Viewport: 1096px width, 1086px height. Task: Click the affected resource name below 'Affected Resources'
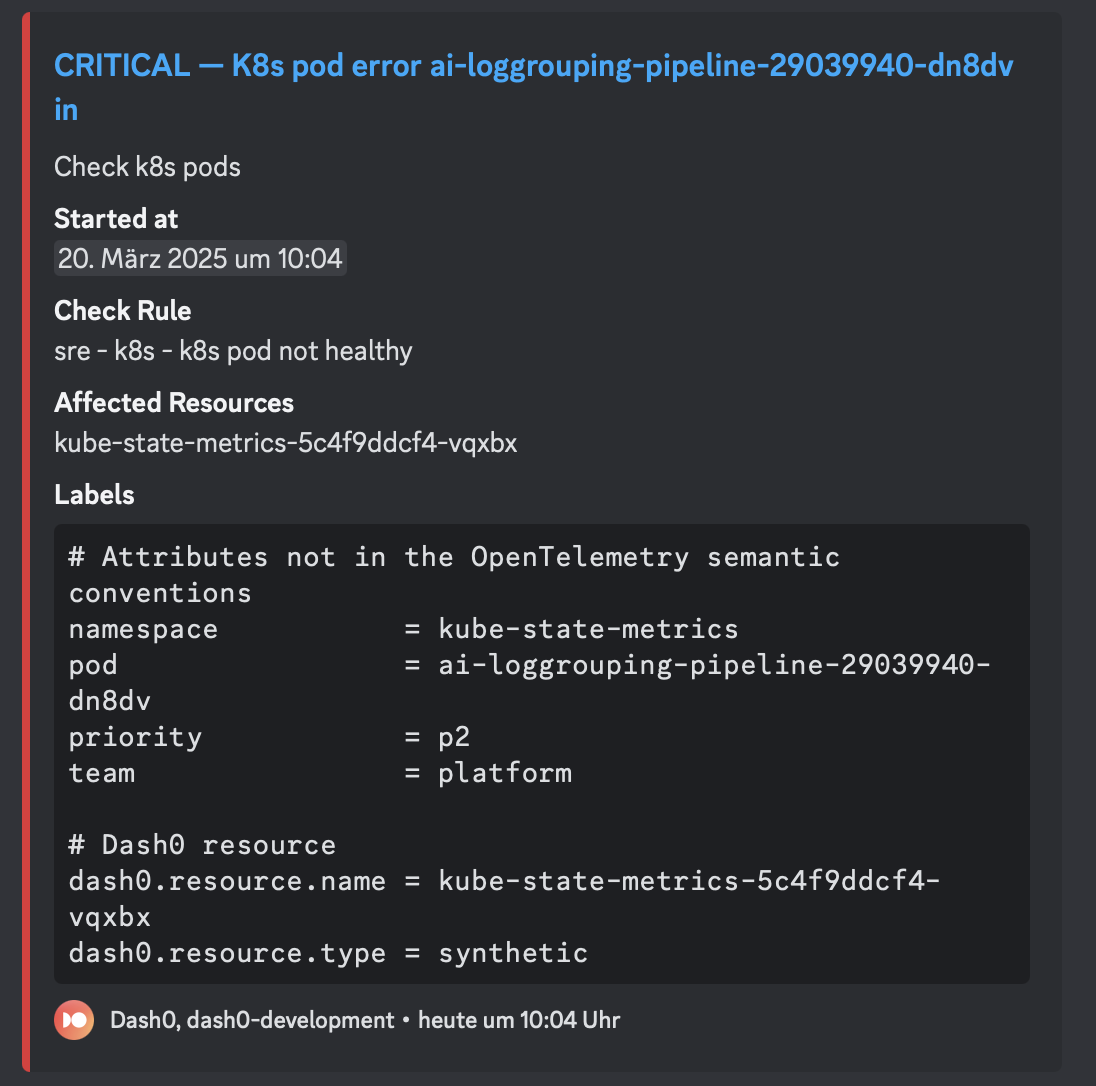(x=285, y=443)
